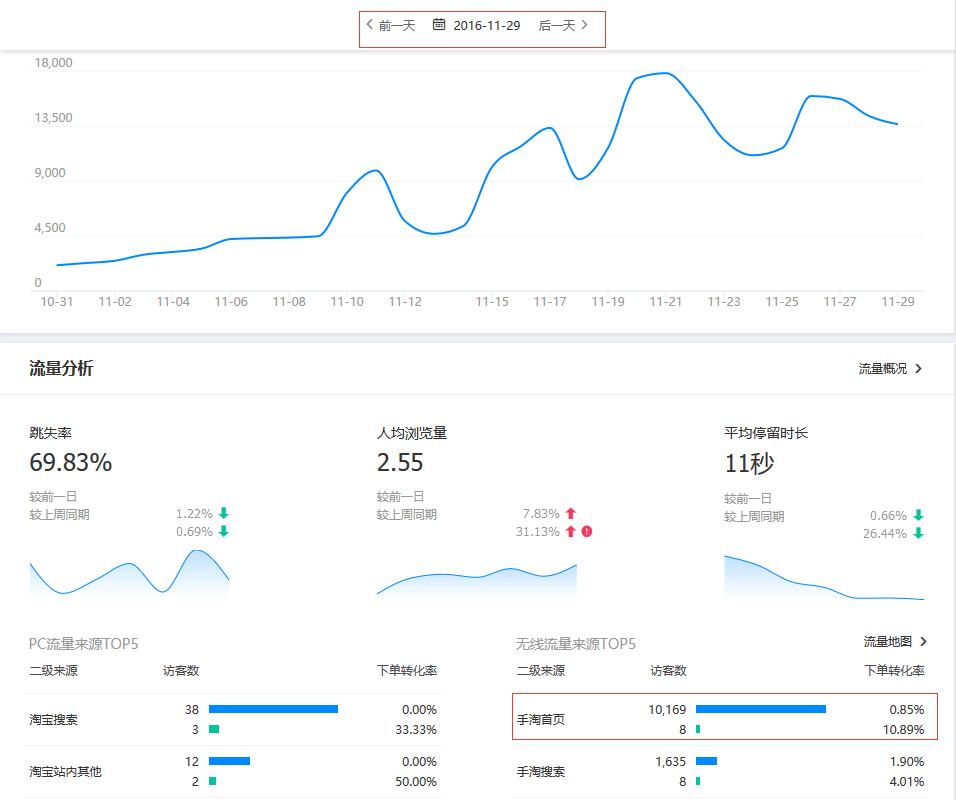Select the 手淘首页 source row
This screenshot has width=956, height=800.
point(540,719)
